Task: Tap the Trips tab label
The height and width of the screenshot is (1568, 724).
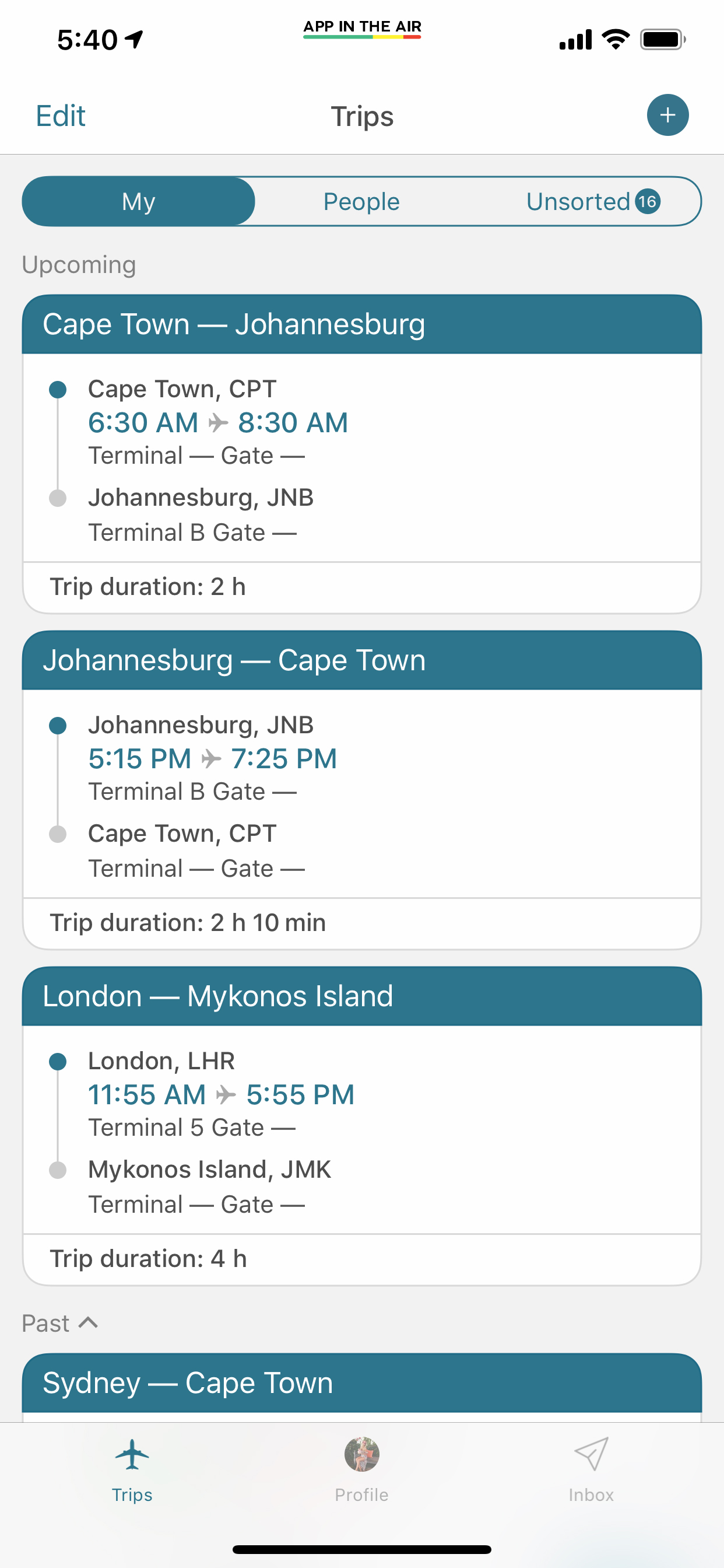Action: click(132, 1495)
